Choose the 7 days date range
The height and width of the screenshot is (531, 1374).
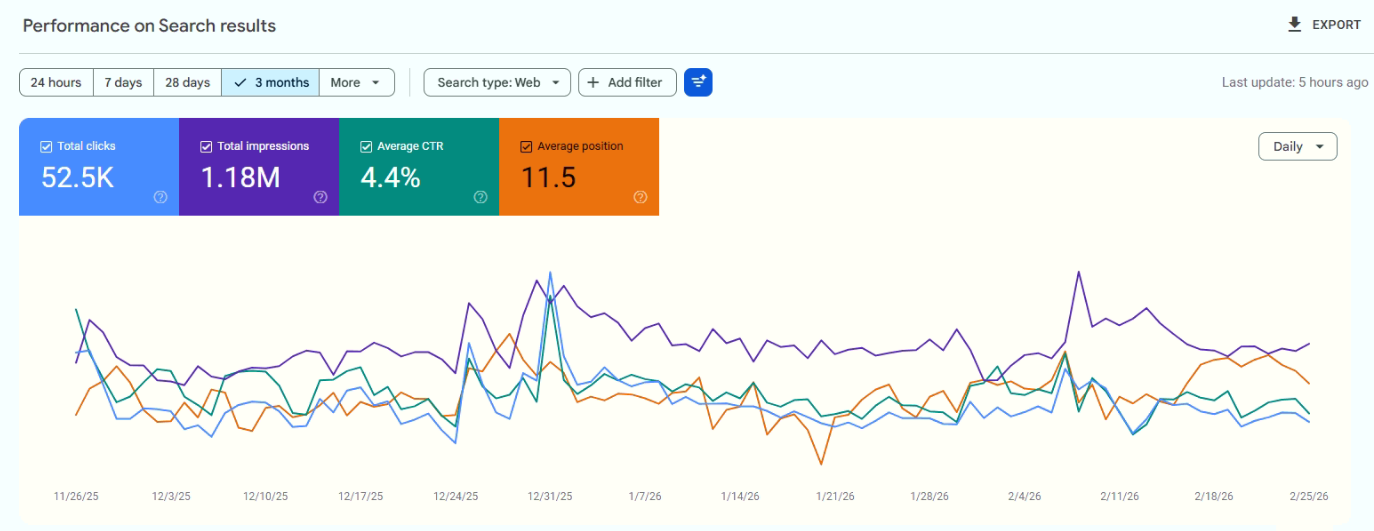(x=123, y=83)
